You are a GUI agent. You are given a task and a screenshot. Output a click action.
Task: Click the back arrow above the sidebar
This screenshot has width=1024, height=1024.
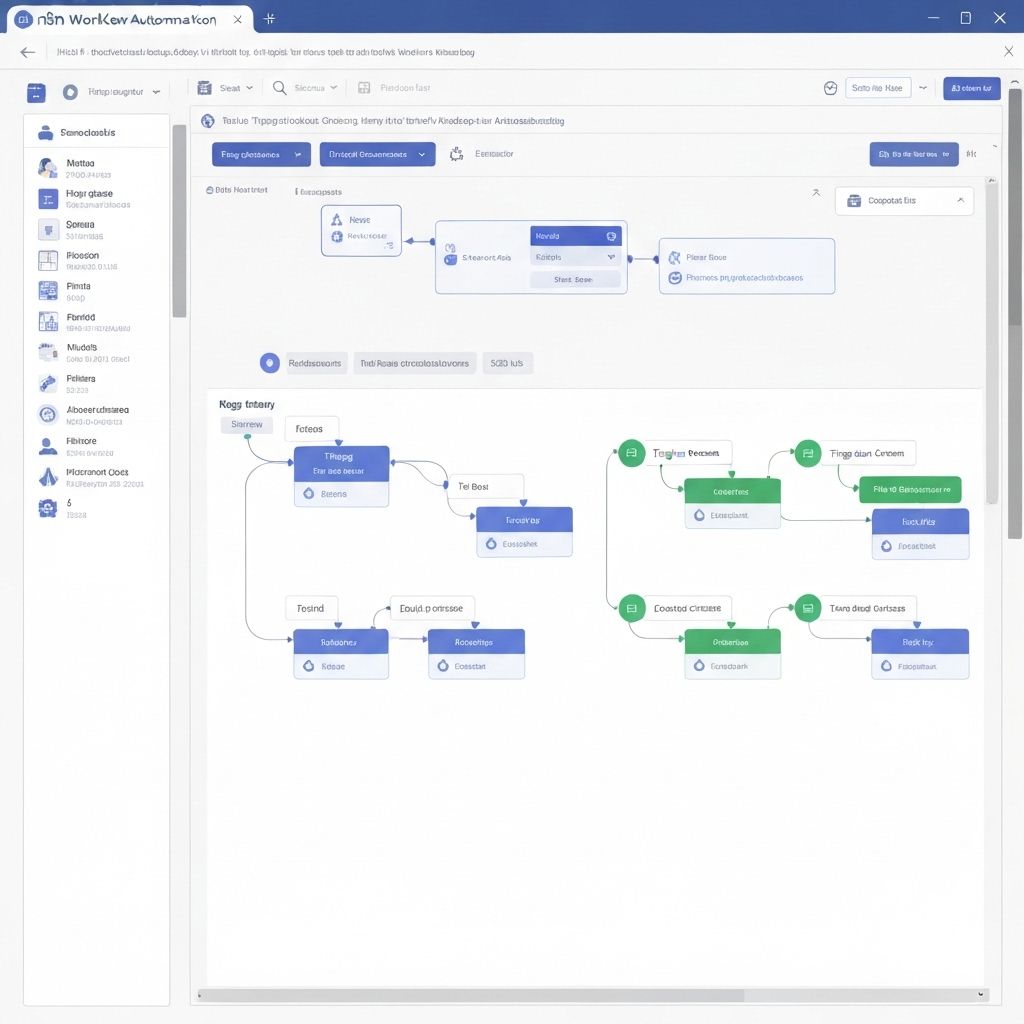[x=27, y=52]
